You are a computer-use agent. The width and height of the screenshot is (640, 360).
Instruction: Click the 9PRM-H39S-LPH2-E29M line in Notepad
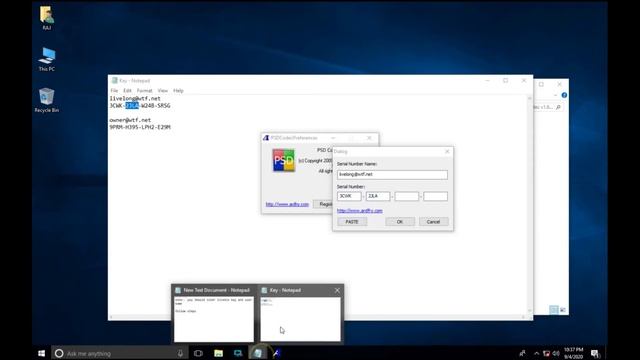pyautogui.click(x=140, y=127)
